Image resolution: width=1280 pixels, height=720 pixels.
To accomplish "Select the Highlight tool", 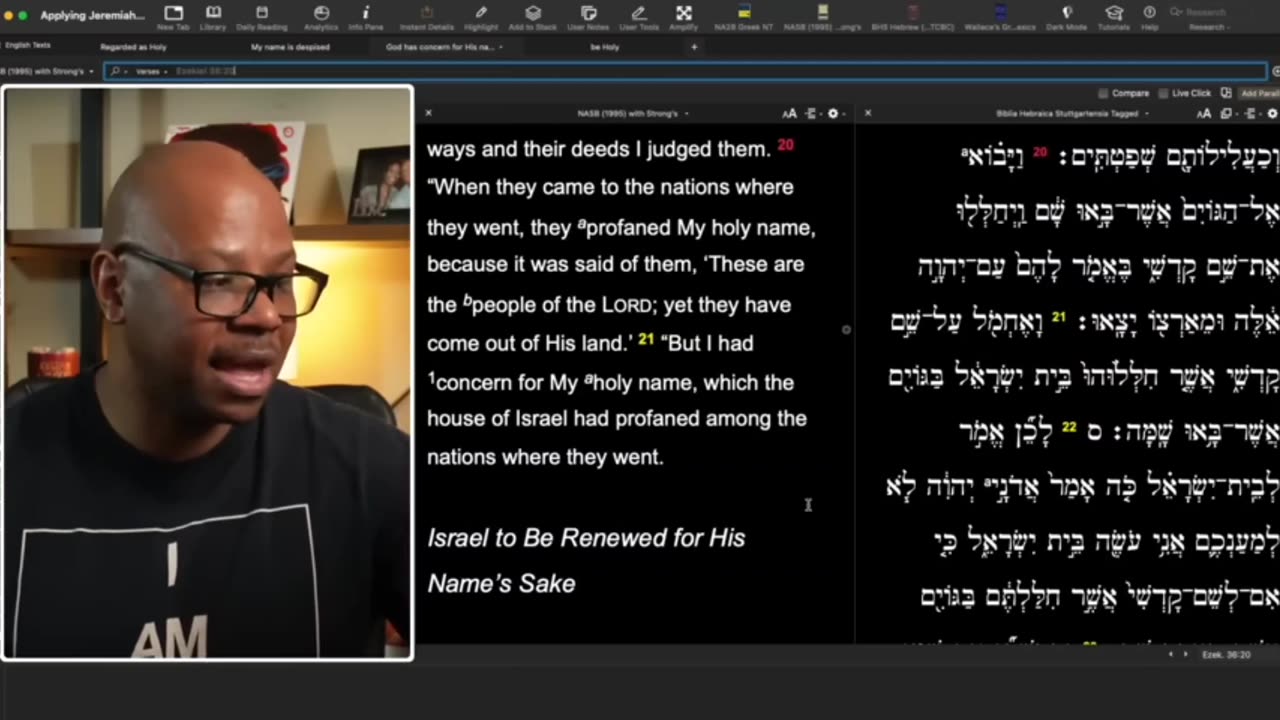I will (481, 17).
